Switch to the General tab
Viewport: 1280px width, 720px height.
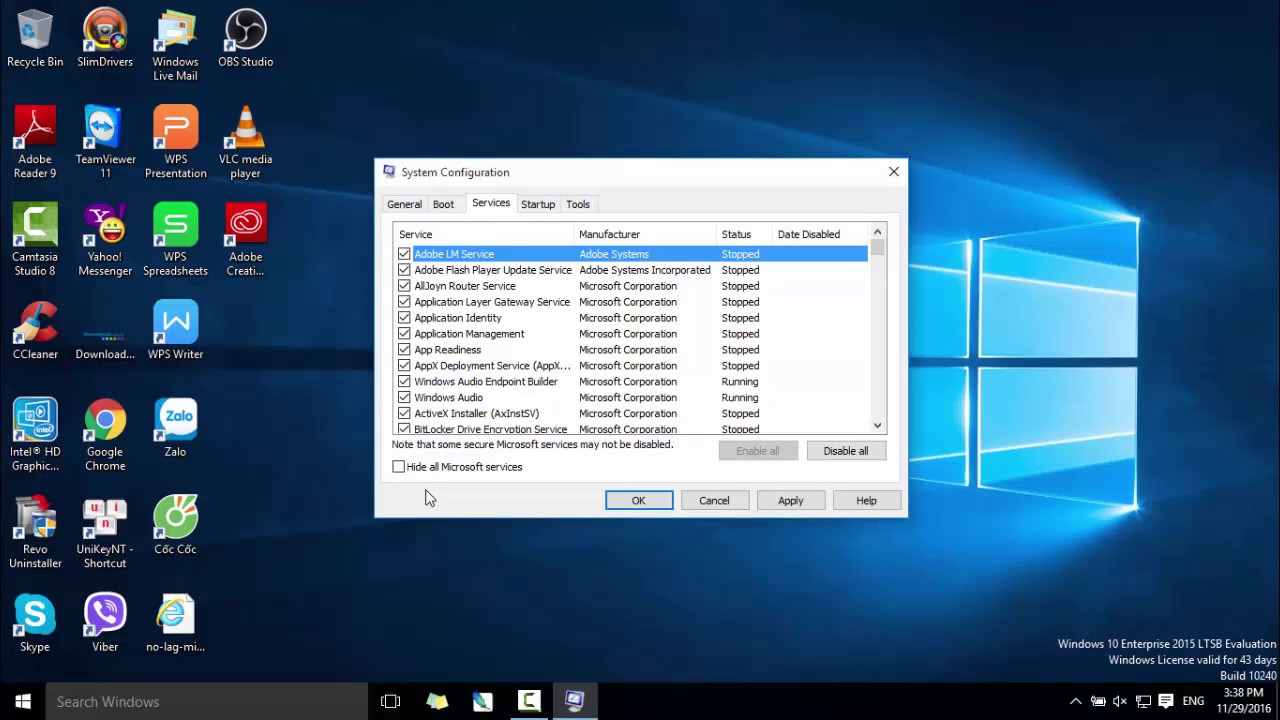(404, 204)
